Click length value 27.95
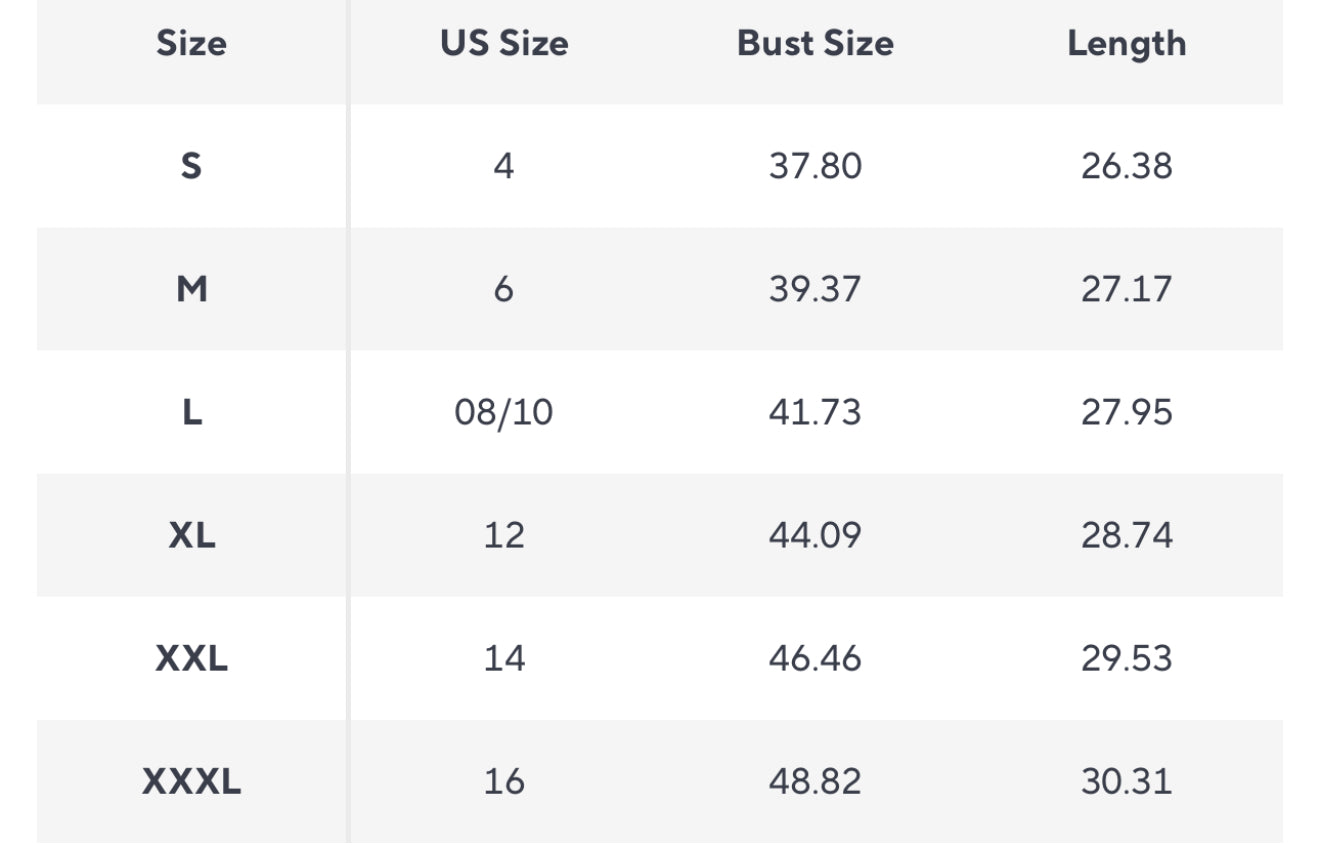 point(1126,412)
